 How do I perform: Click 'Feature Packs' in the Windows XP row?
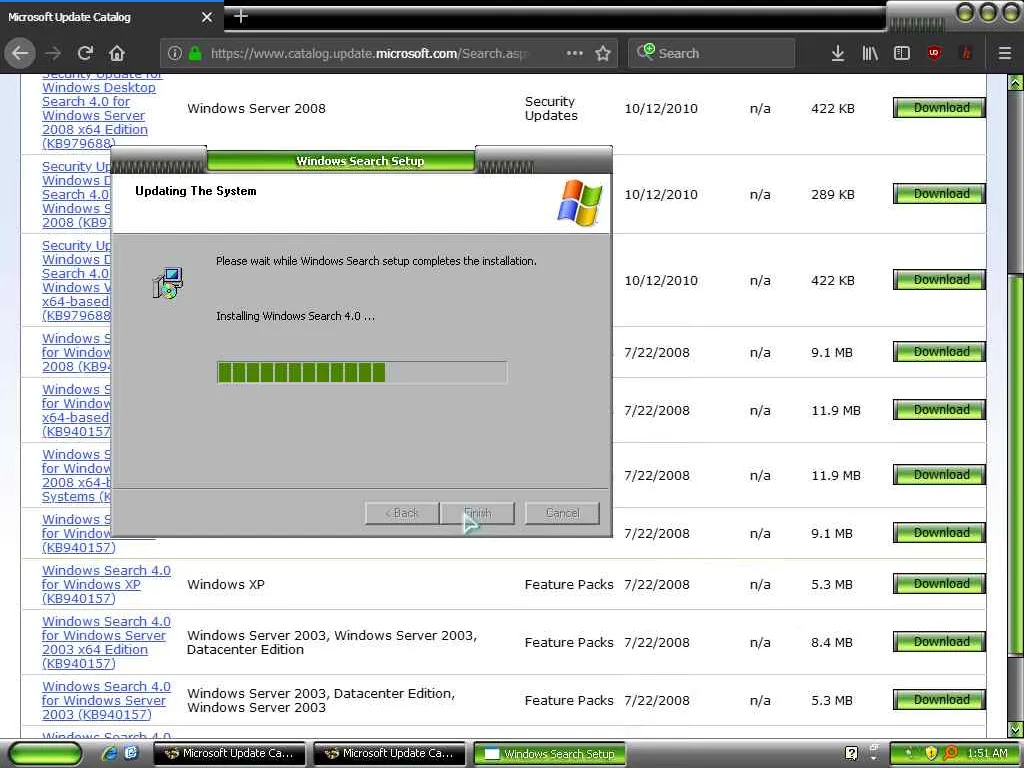[x=569, y=584]
